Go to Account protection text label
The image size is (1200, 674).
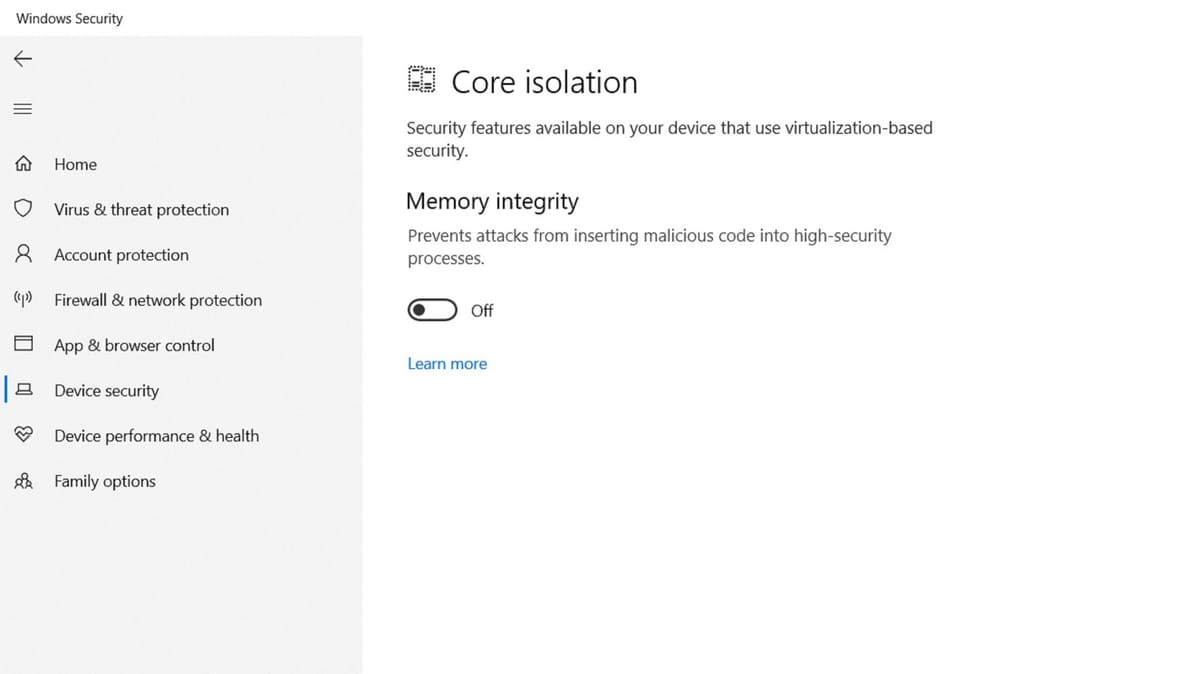pyautogui.click(x=121, y=254)
